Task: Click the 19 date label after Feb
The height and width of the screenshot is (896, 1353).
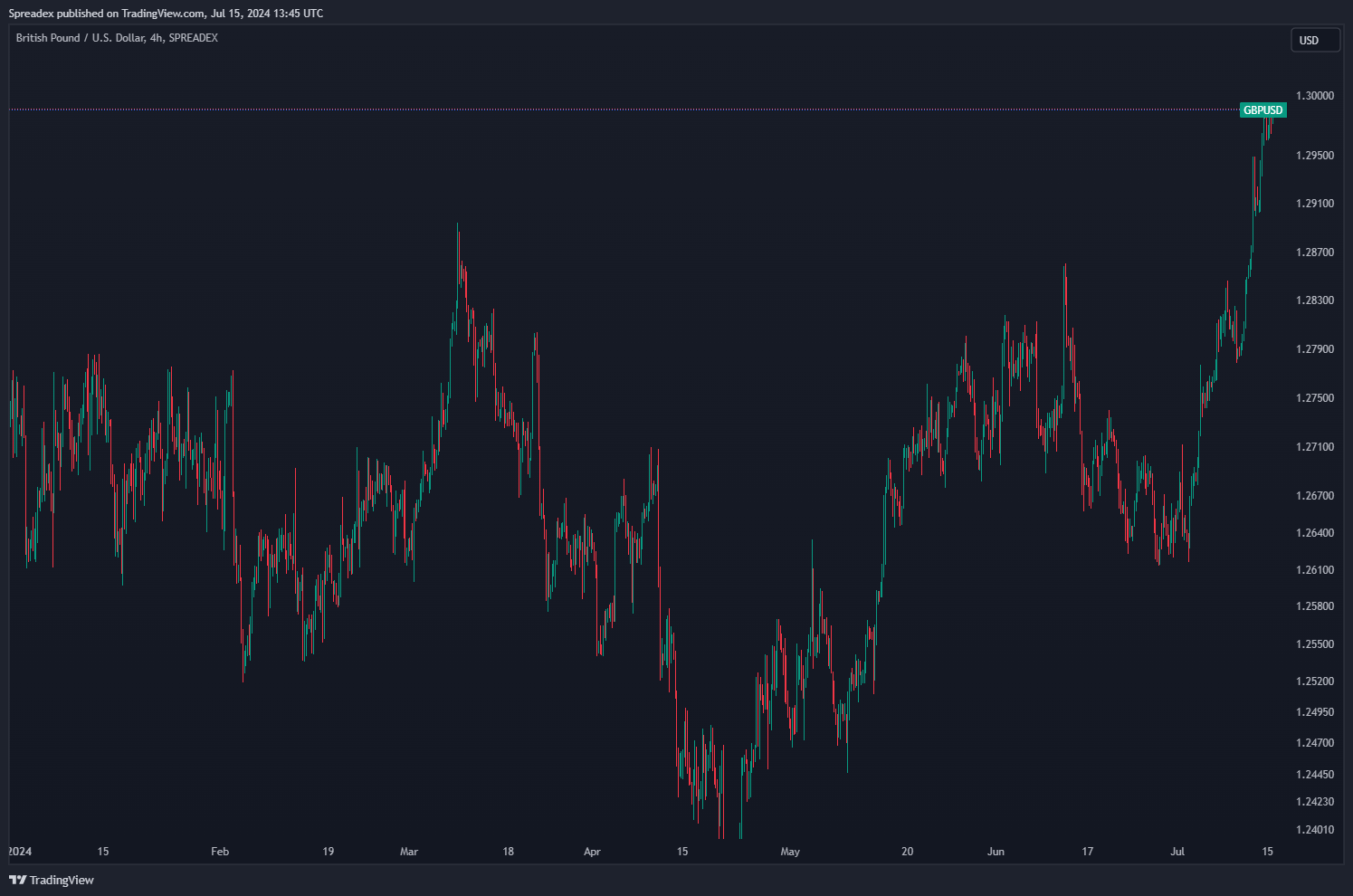Action: (328, 852)
